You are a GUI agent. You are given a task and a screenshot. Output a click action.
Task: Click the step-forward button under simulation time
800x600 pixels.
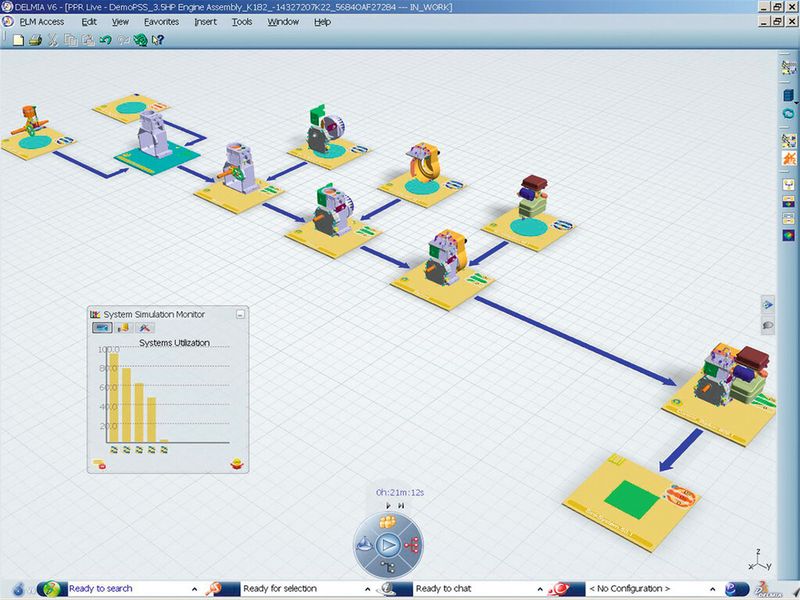[x=401, y=506]
